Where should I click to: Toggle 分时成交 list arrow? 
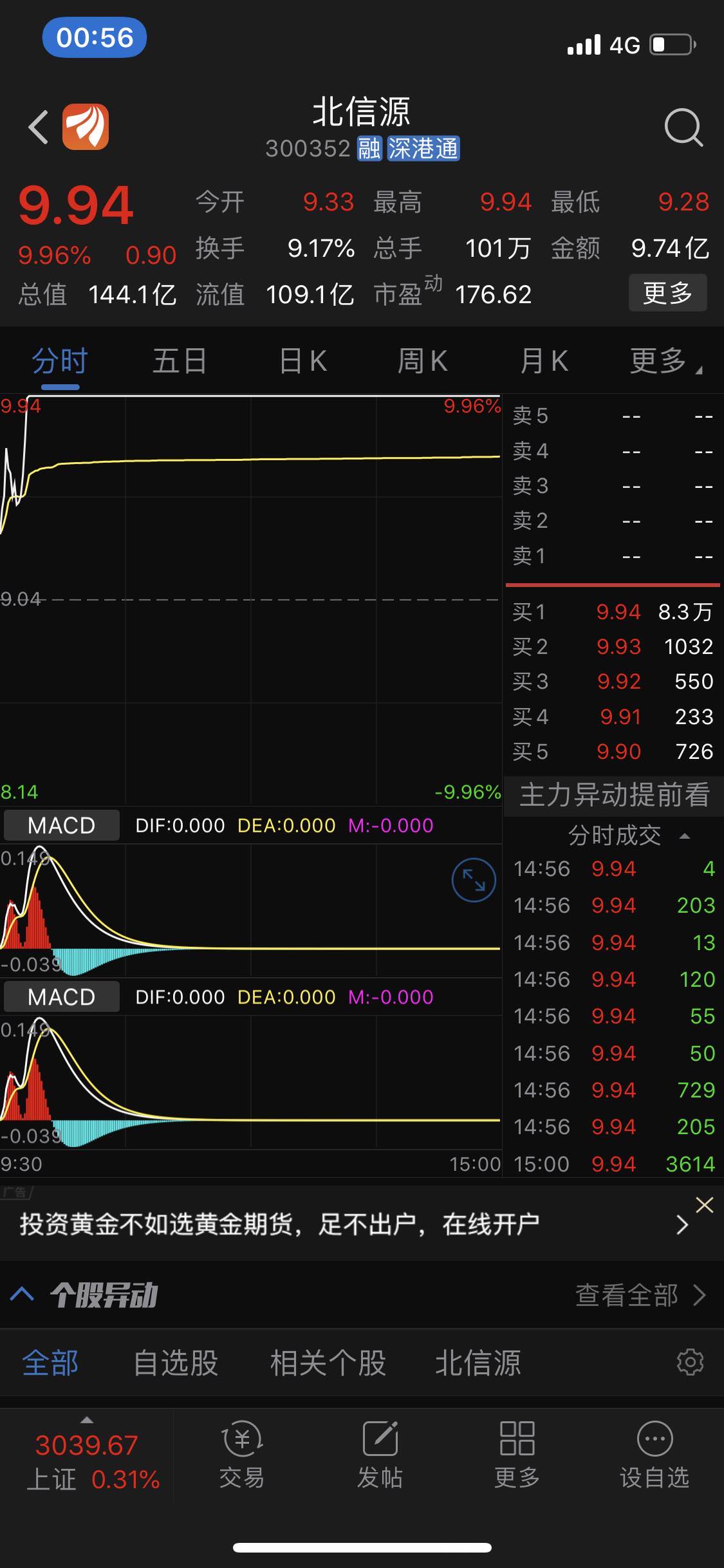685,836
